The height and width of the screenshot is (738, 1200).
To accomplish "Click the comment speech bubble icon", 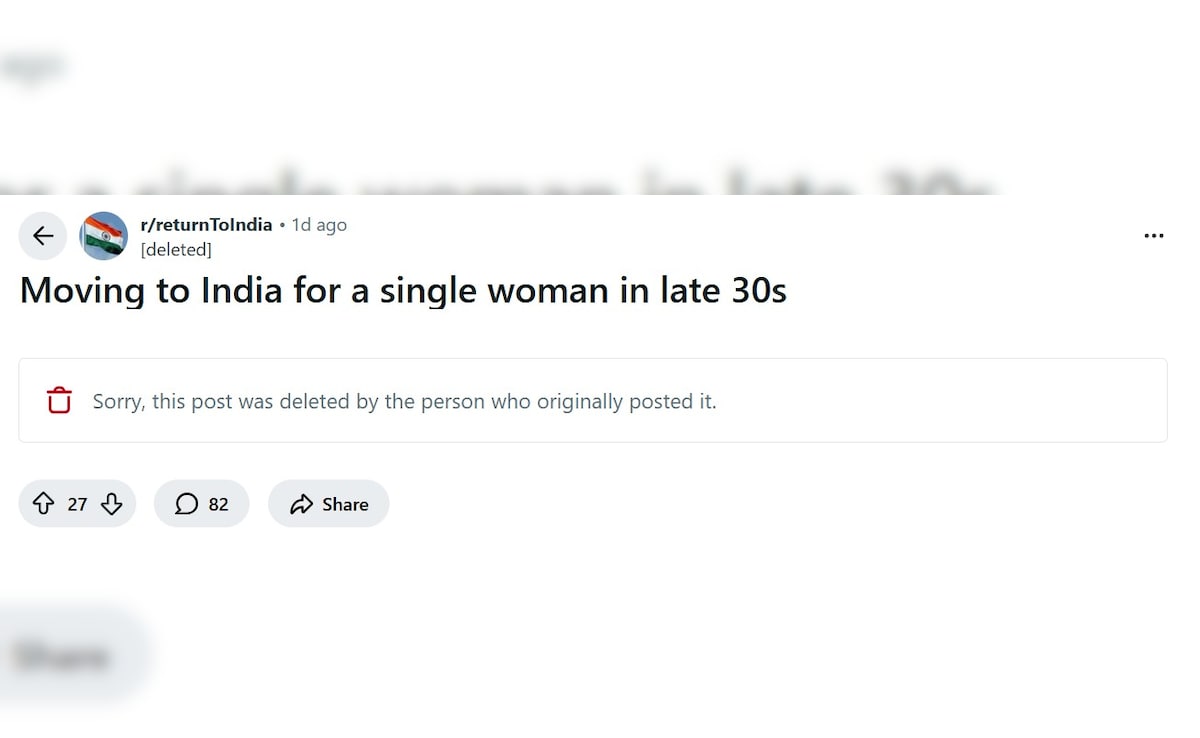I will (x=186, y=504).
